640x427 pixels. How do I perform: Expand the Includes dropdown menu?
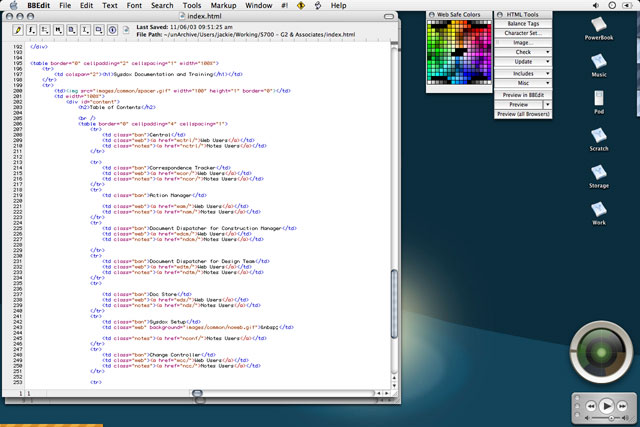(x=524, y=73)
